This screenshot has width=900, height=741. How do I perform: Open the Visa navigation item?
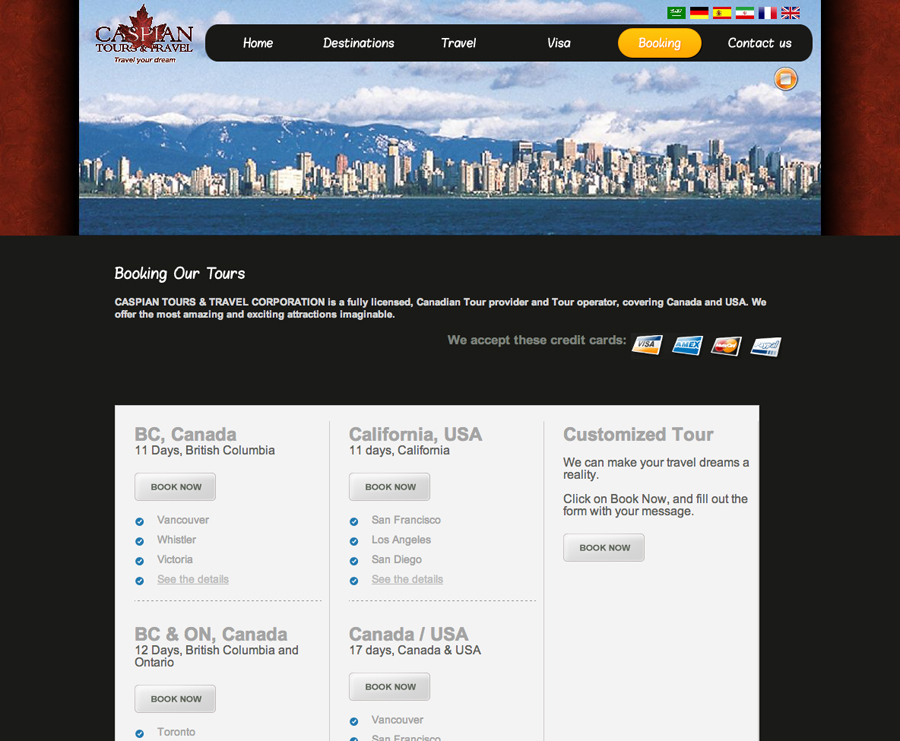[x=559, y=43]
